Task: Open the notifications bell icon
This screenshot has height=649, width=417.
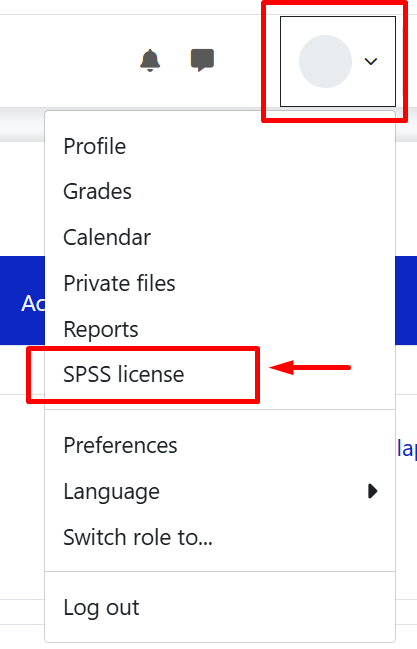Action: pos(150,60)
